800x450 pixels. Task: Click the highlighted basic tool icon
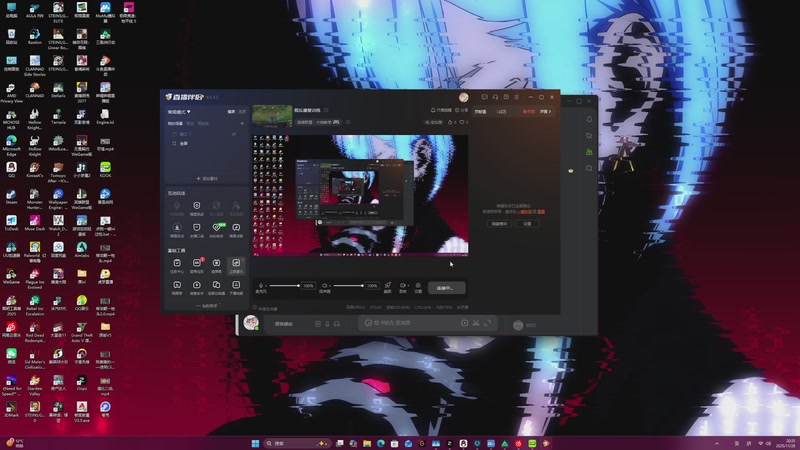236,265
